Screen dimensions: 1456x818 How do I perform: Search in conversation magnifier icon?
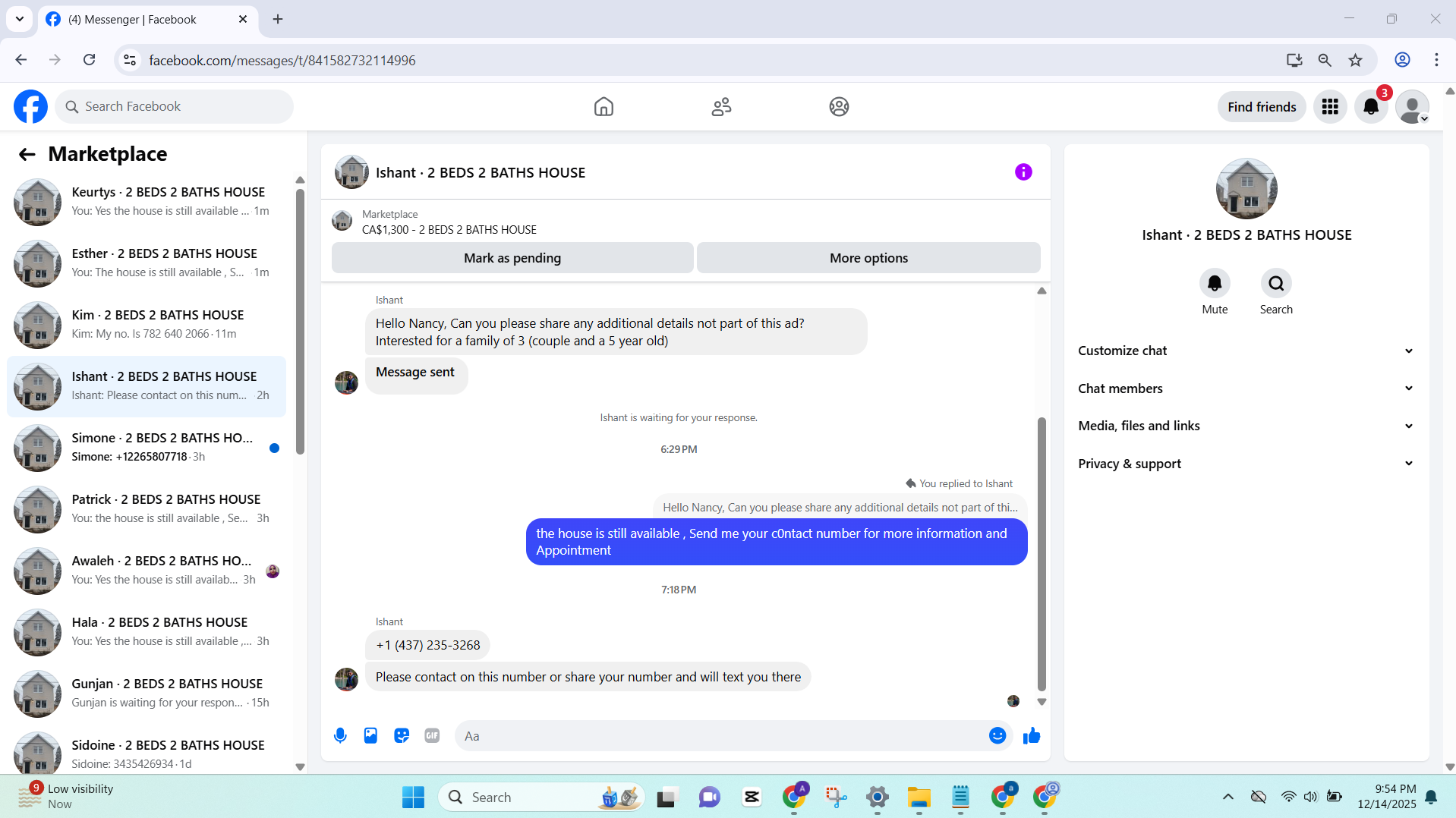1276,283
